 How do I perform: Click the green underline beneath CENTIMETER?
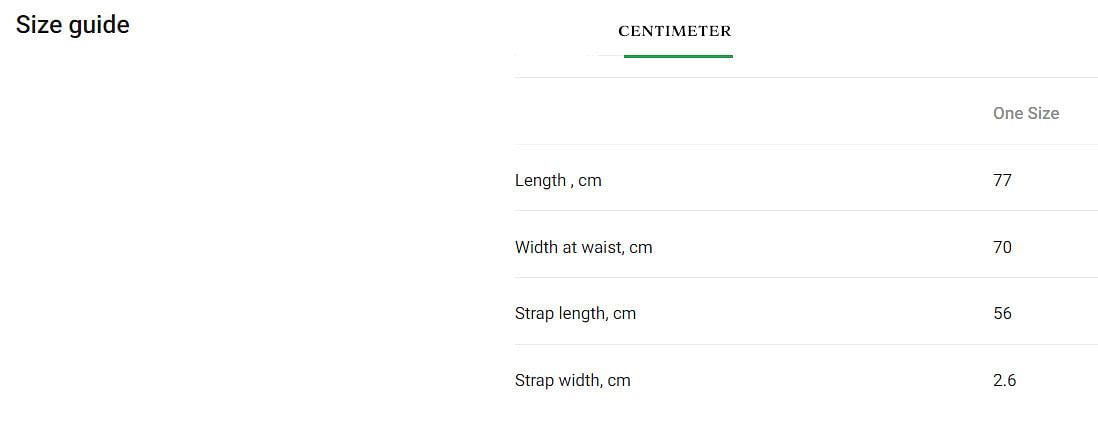[678, 56]
